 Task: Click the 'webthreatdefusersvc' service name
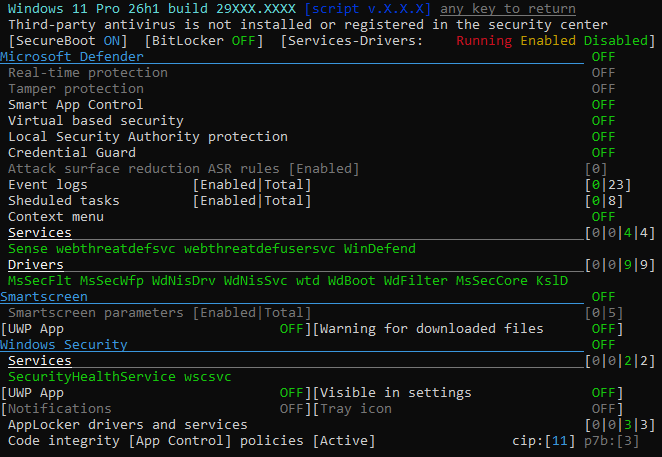pos(260,249)
